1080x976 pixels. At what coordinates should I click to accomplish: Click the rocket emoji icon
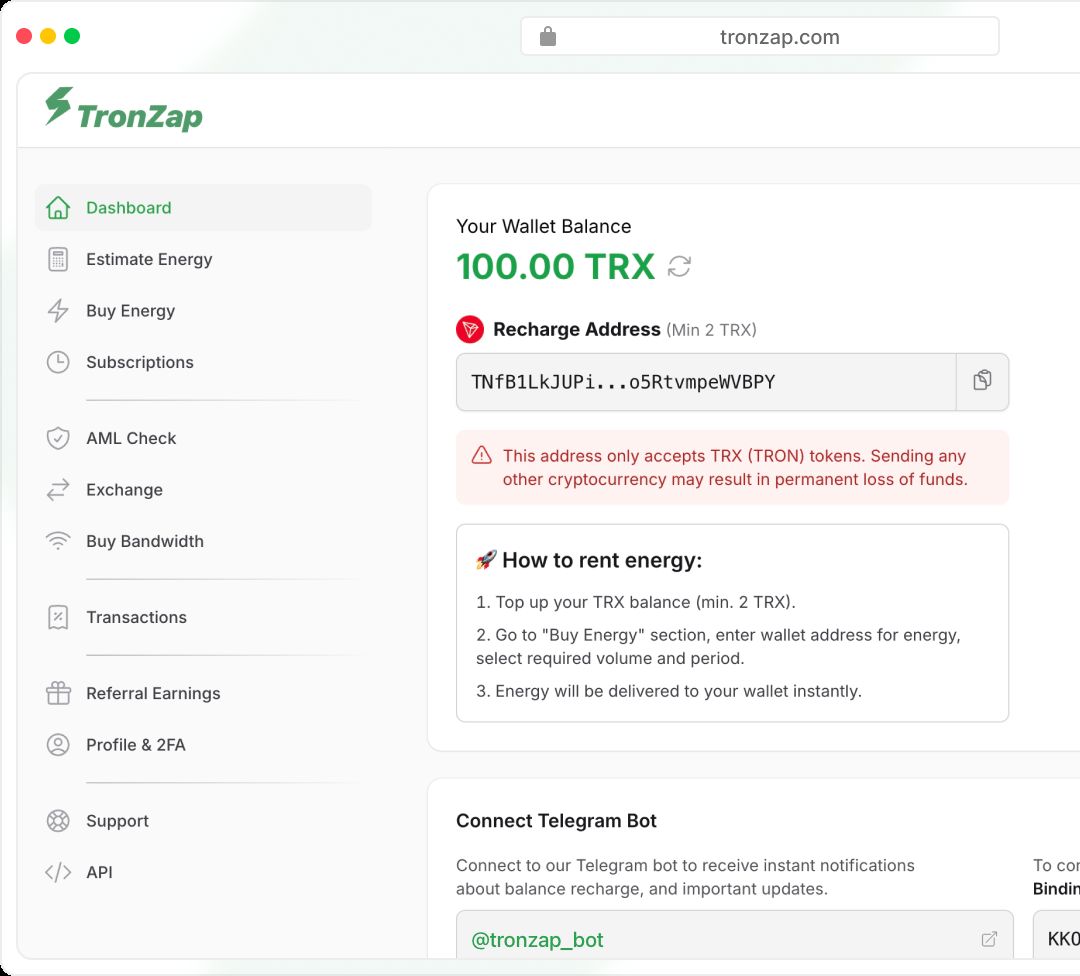486,560
